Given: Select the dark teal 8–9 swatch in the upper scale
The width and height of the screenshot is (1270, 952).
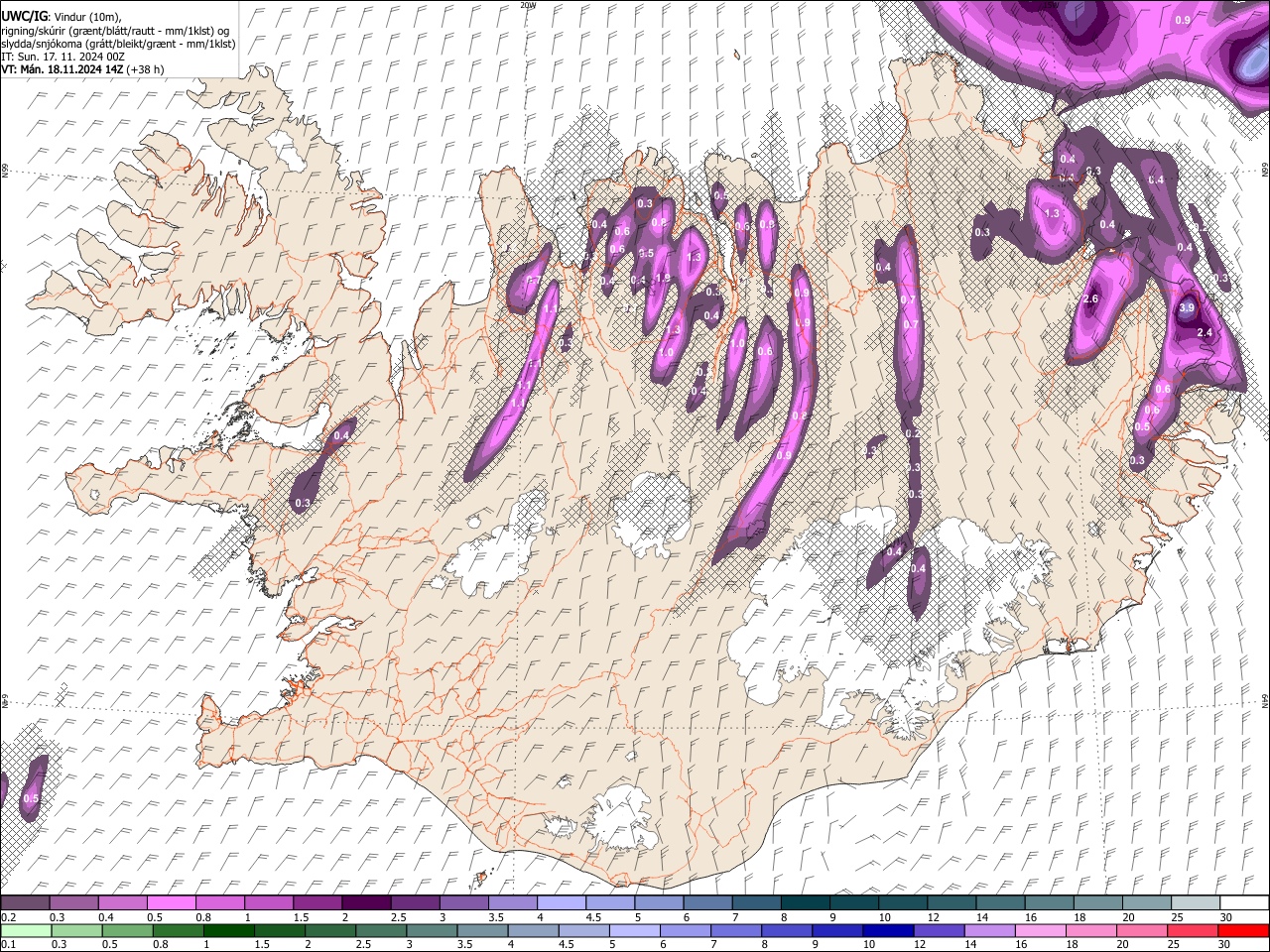Looking at the screenshot, I should [805, 902].
